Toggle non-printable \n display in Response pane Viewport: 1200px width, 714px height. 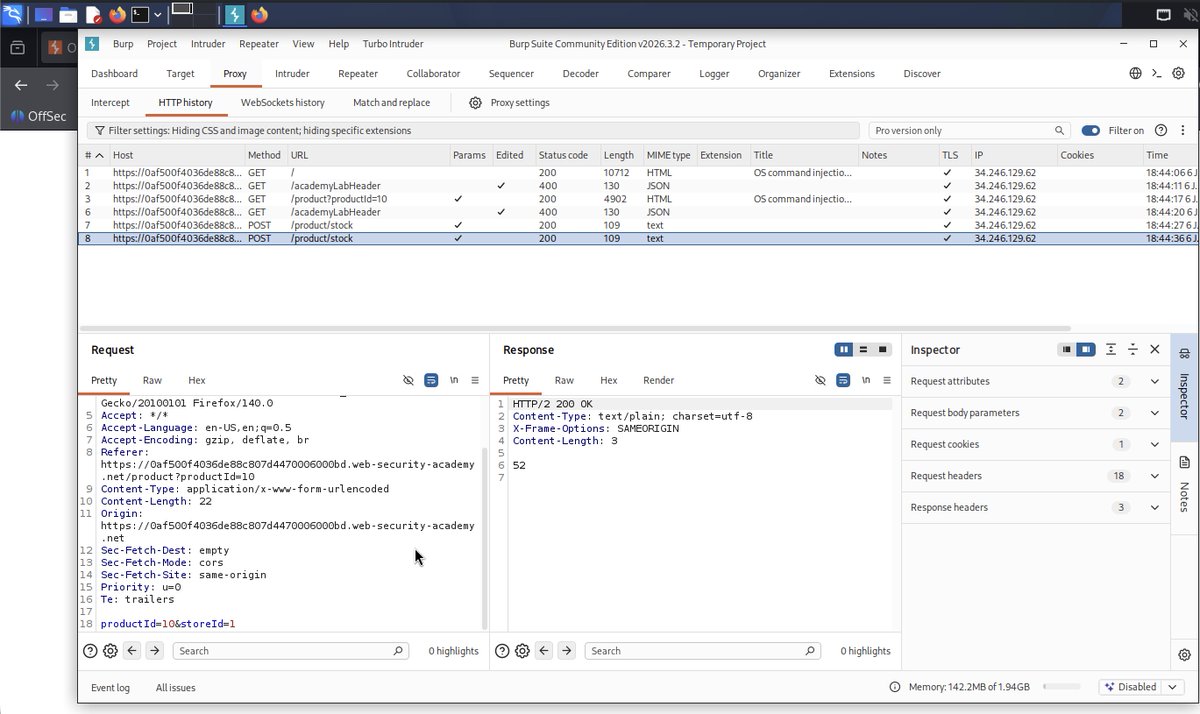coord(866,380)
